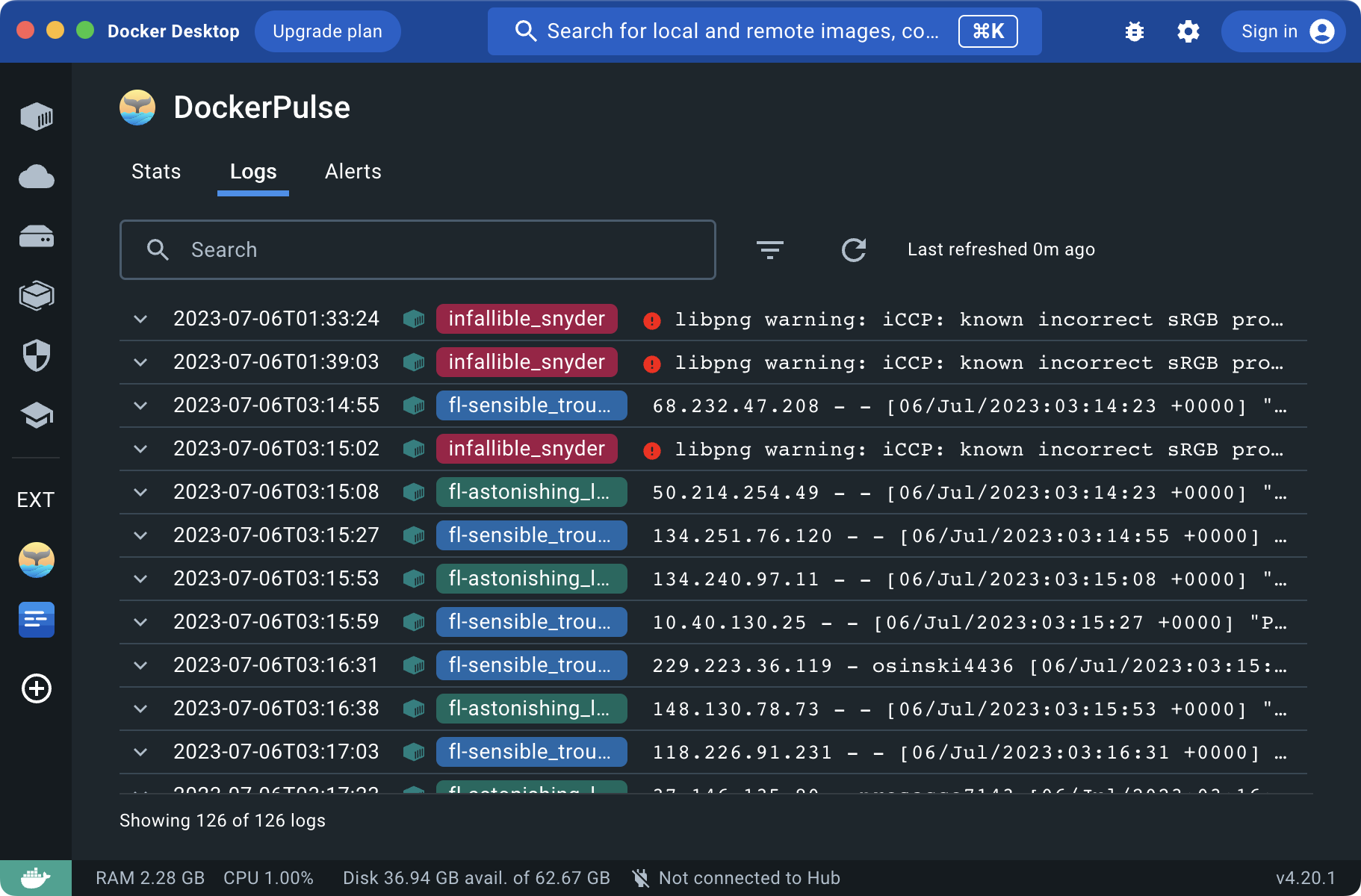Click into the logs Search field
1361x896 pixels.
[418, 249]
